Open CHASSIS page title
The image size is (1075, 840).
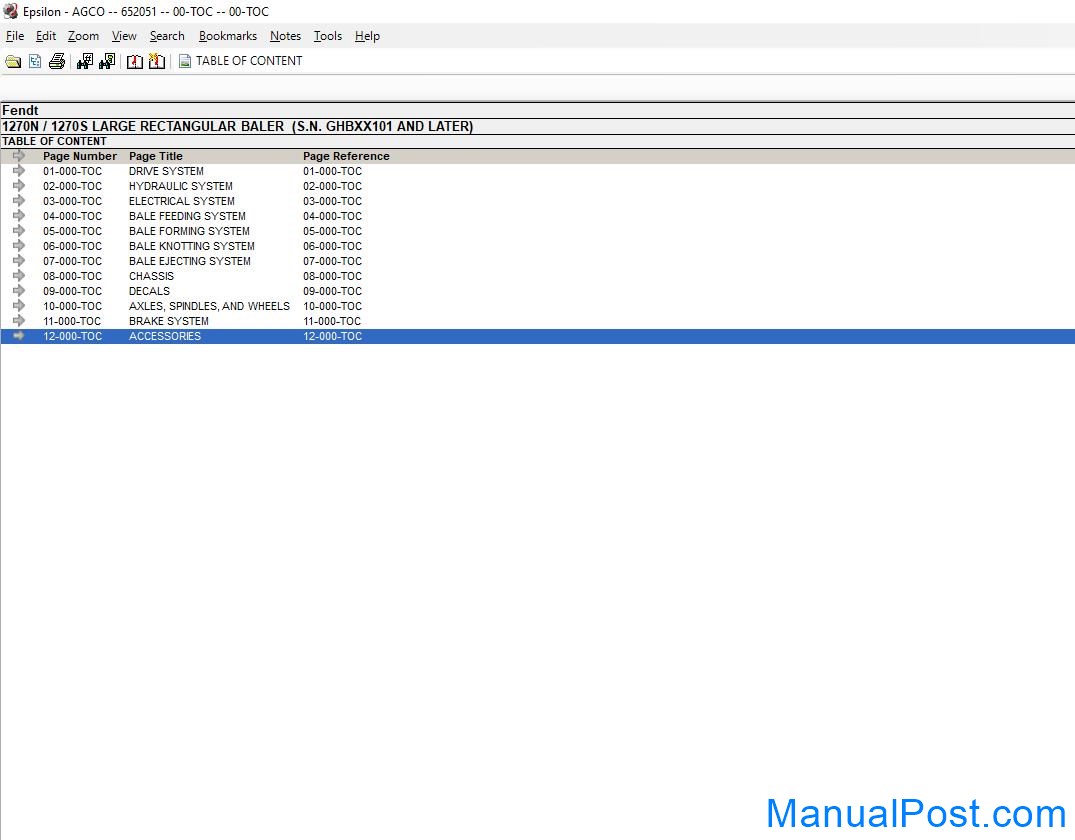pyautogui.click(x=152, y=276)
